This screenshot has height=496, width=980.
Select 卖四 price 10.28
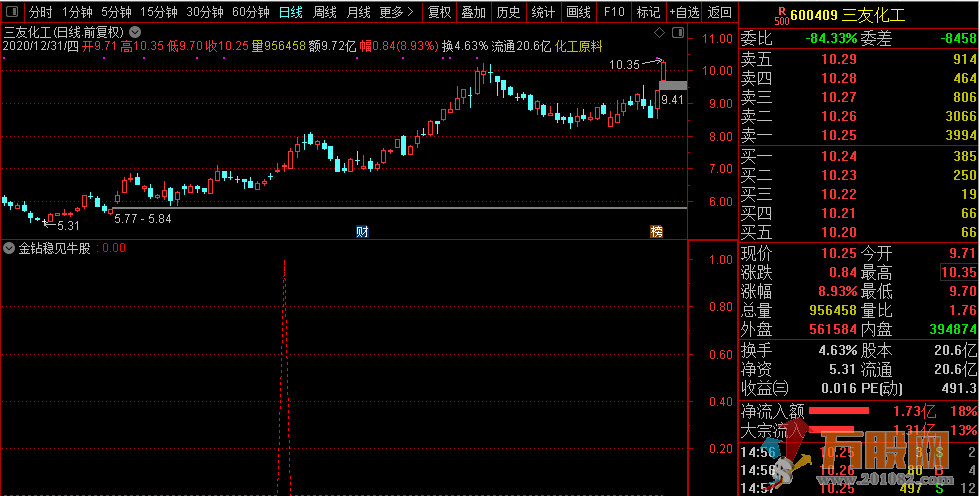839,78
